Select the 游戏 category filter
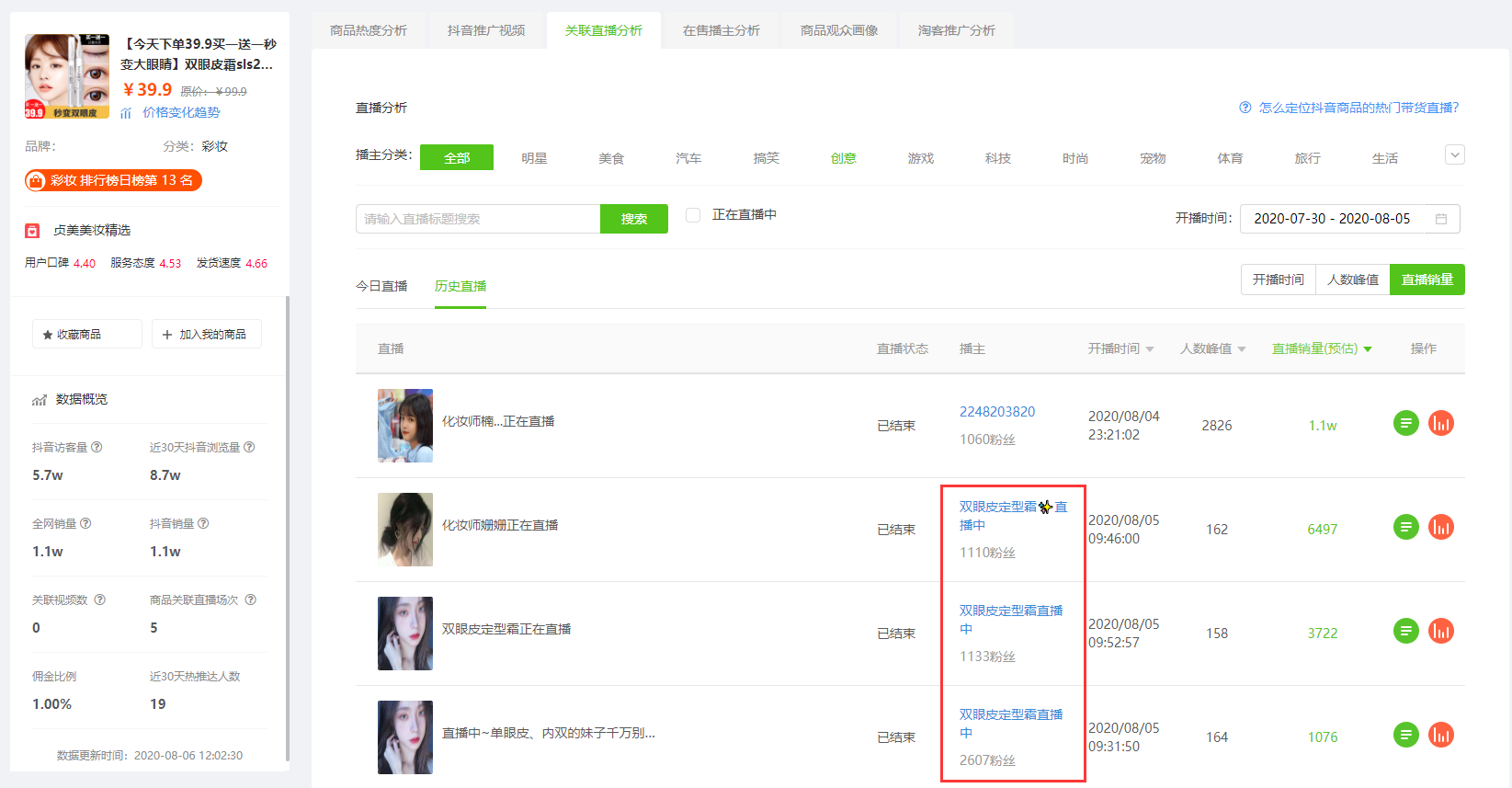Screen dimensions: 1512x788 click(x=921, y=158)
